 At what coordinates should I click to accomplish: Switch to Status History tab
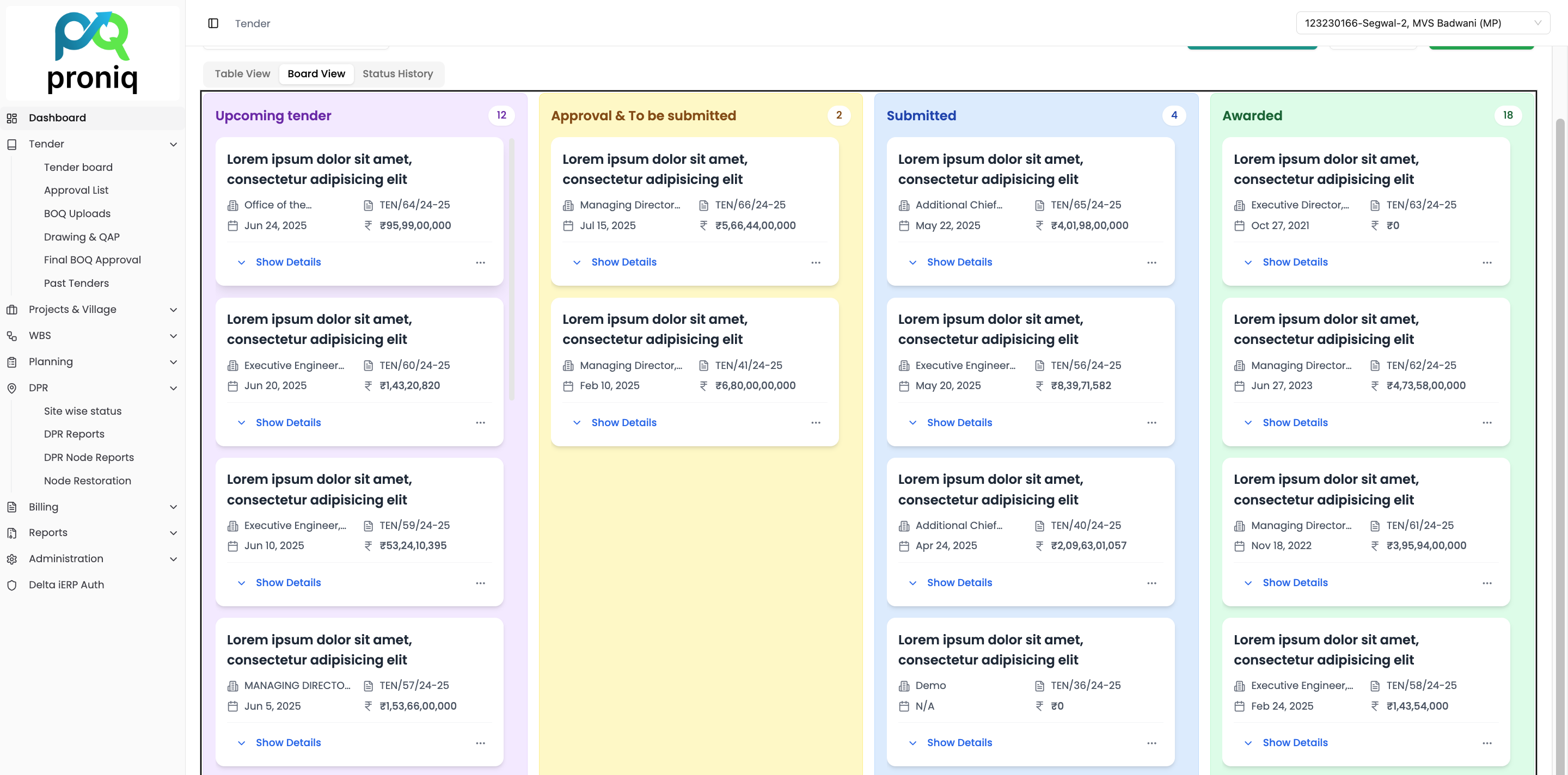(397, 73)
